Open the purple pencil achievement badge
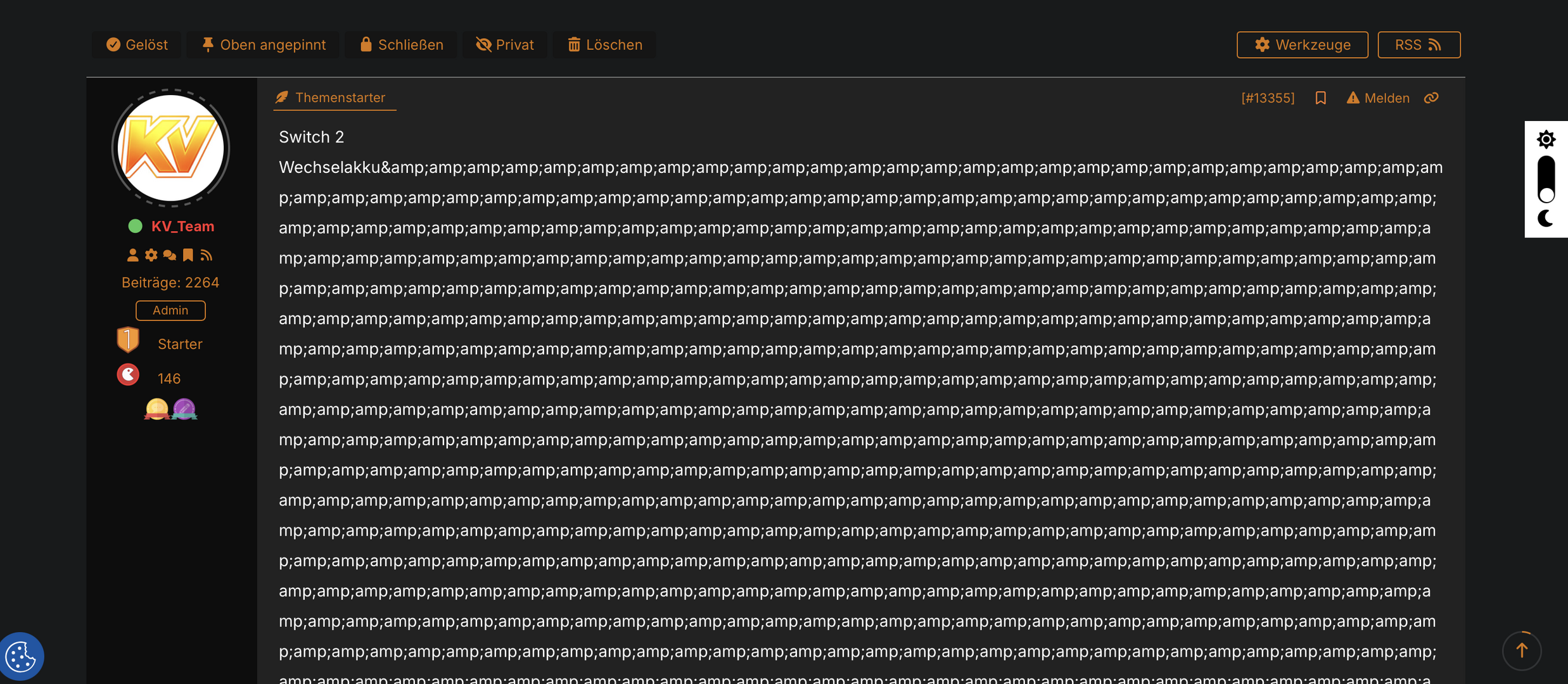 [x=184, y=409]
